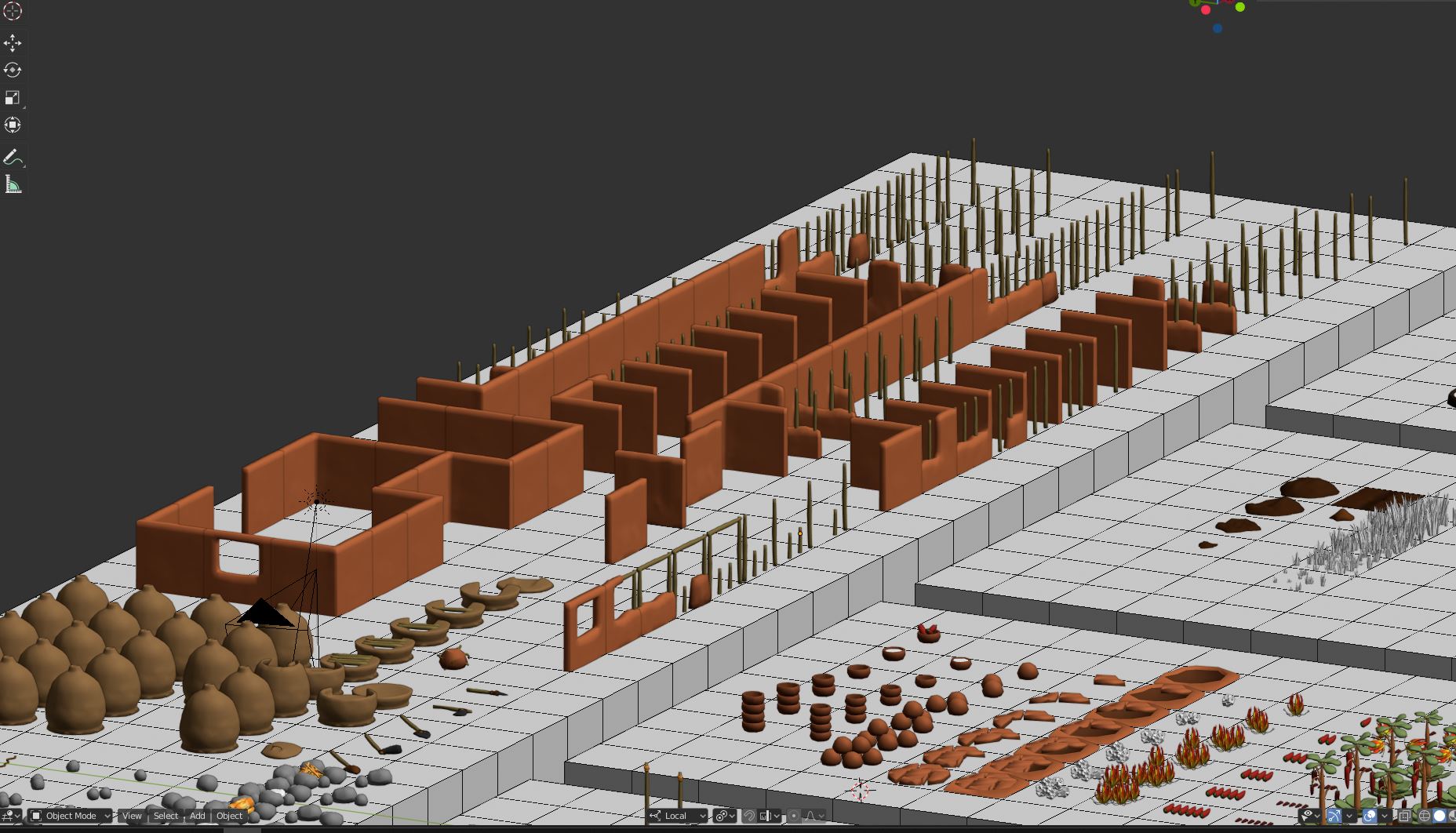Select the Cursor tool
The width and height of the screenshot is (1456, 833).
pos(13,12)
